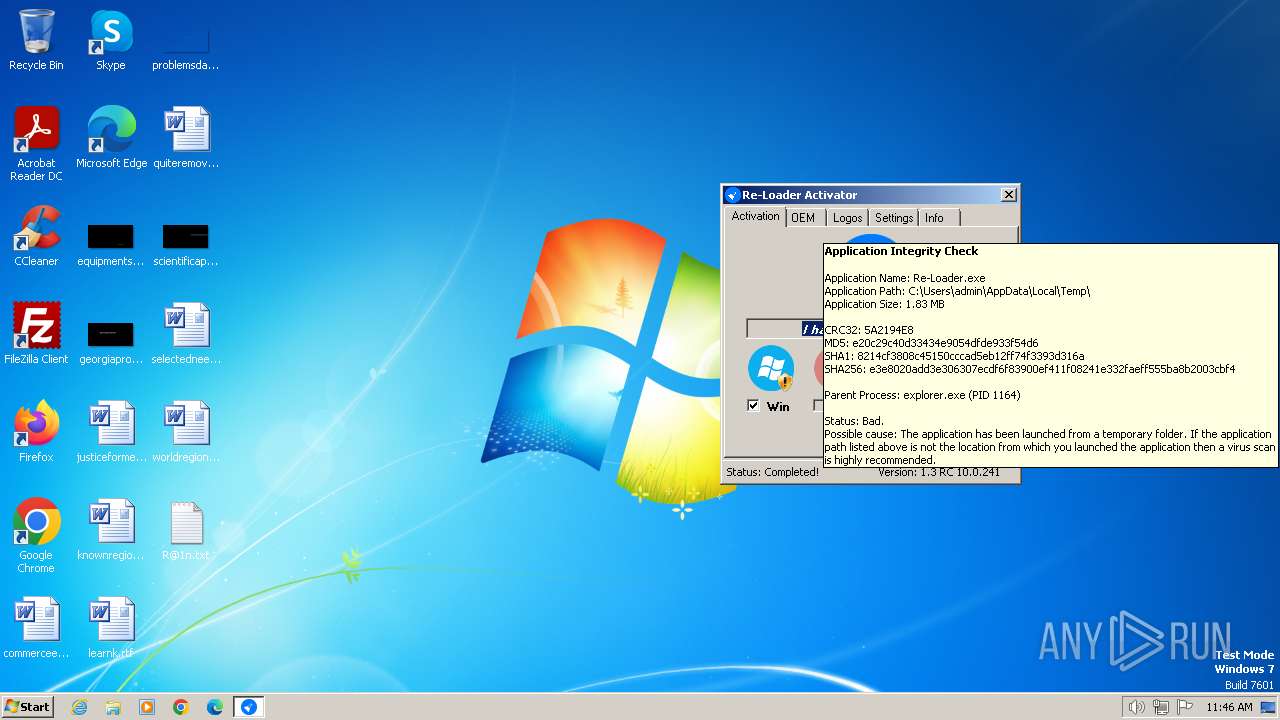This screenshot has width=1280, height=720.
Task: Click the activation progress bar
Action: tap(785, 329)
